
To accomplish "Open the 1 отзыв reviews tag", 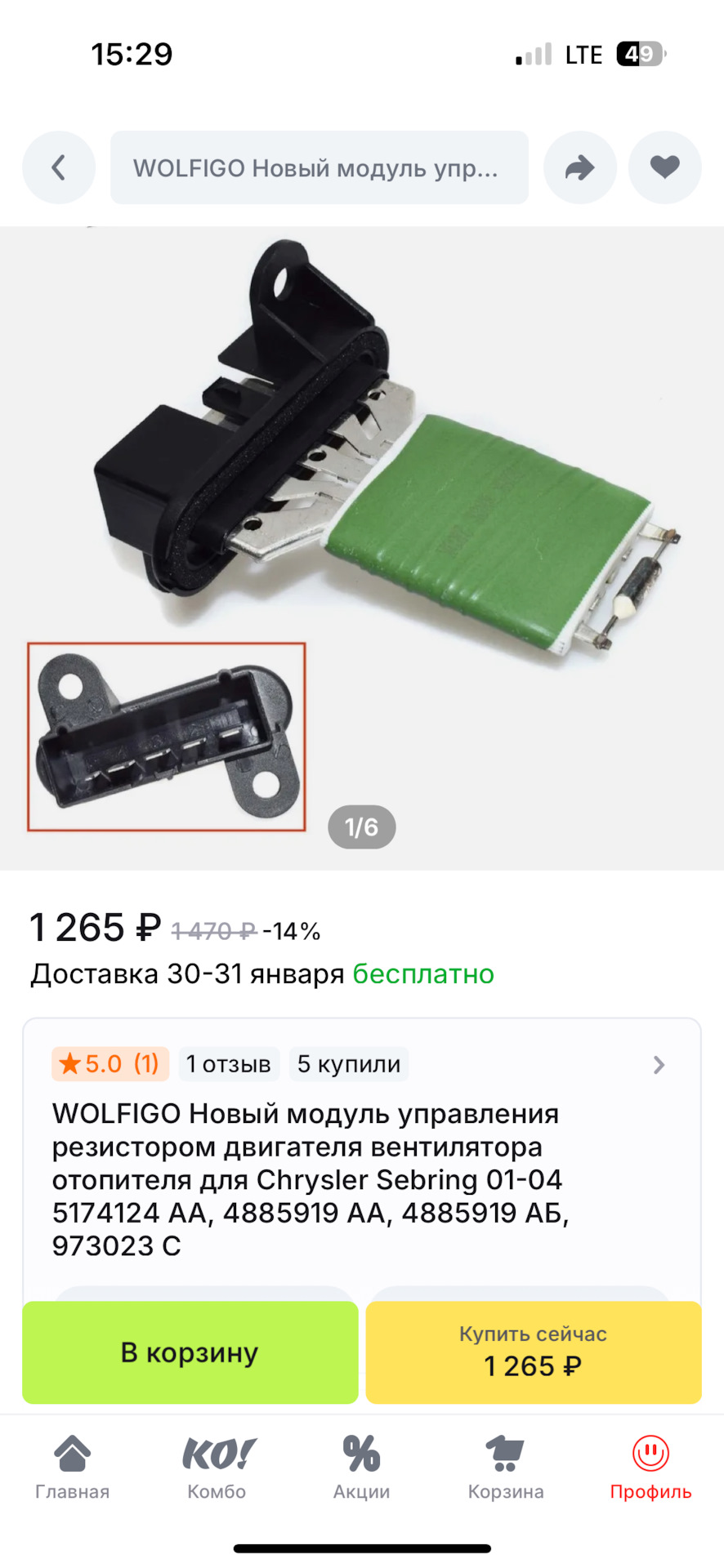I will 229,1064.
